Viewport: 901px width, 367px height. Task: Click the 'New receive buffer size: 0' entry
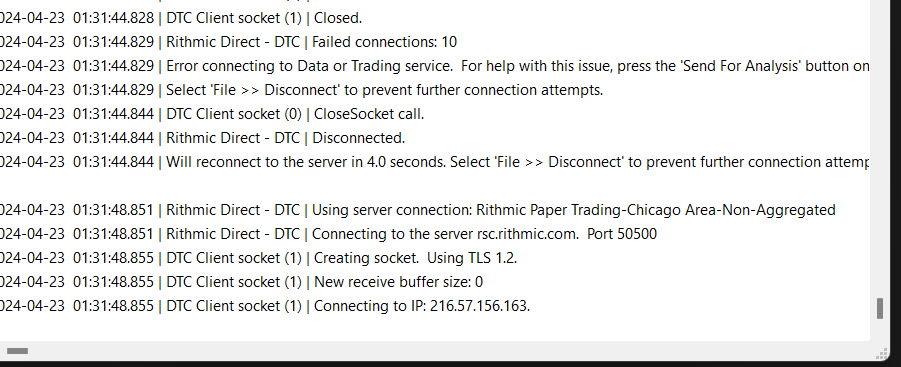tap(242, 282)
